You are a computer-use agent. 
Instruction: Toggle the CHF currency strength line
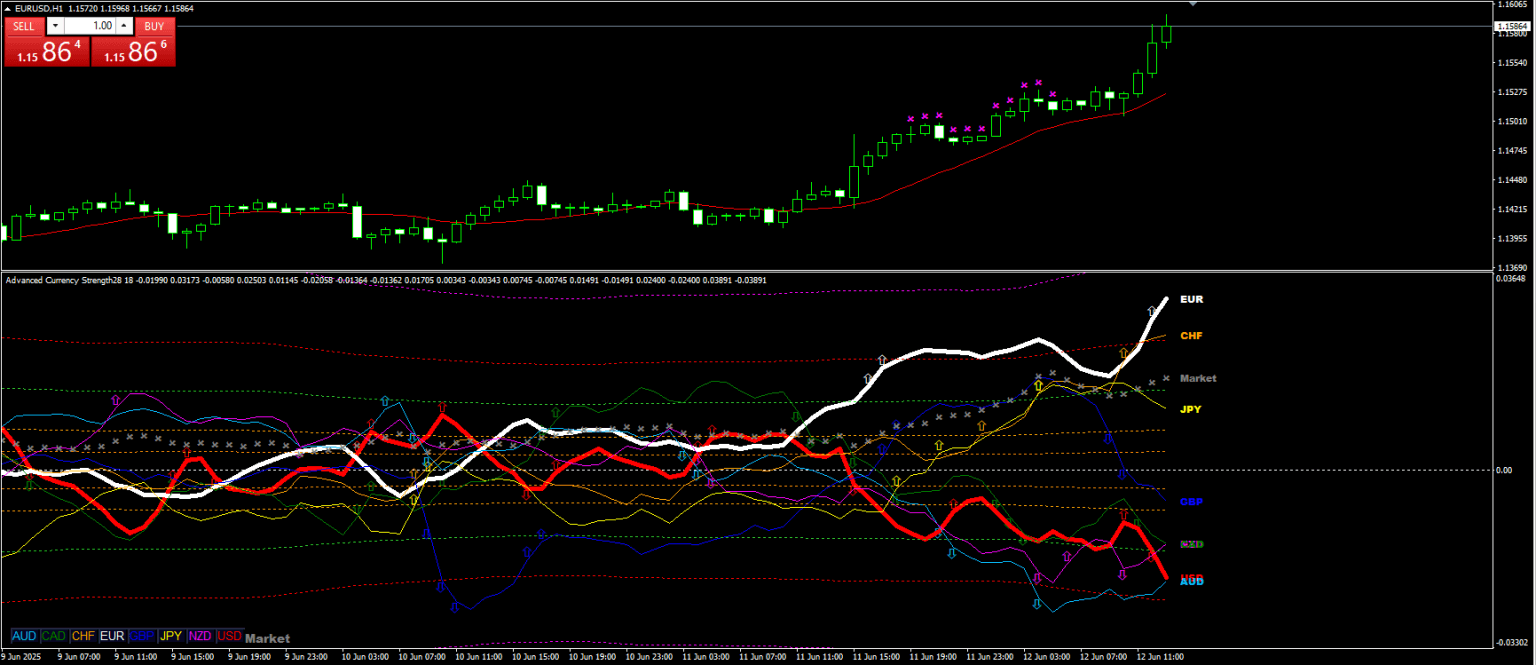pyautogui.click(x=84, y=636)
